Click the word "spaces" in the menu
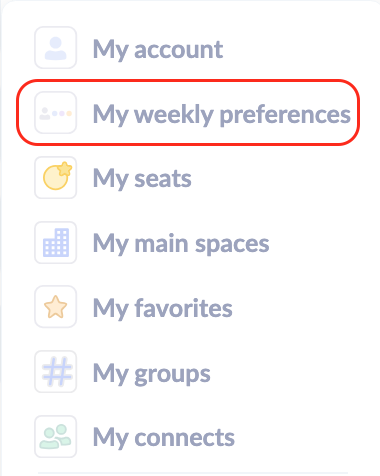The width and height of the screenshot is (380, 476). point(232,245)
